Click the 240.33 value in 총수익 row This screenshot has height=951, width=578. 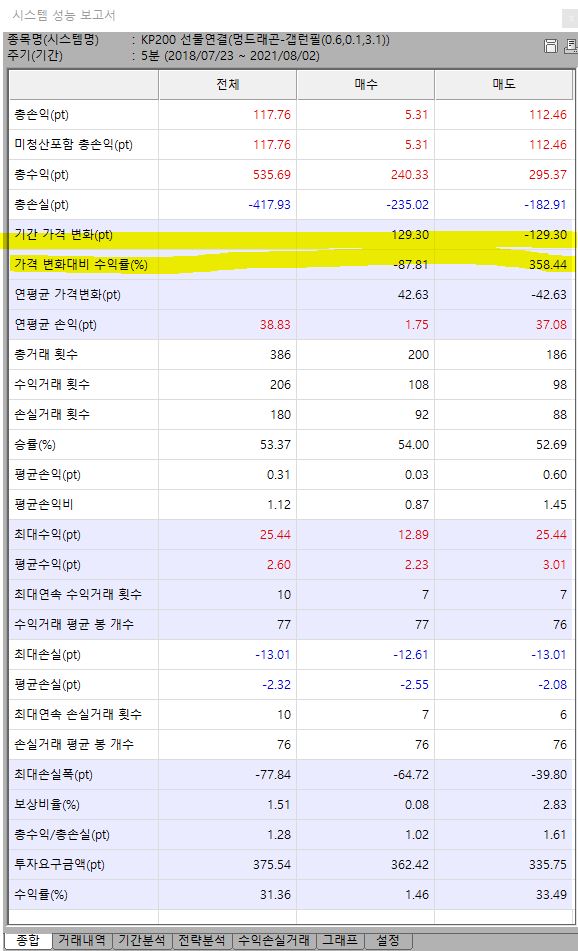pos(409,175)
